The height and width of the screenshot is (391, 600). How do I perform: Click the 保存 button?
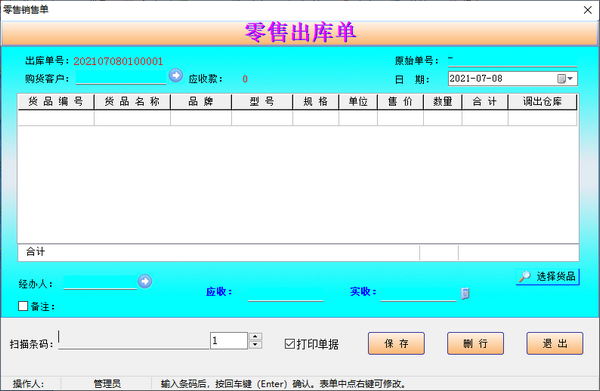coord(396,344)
